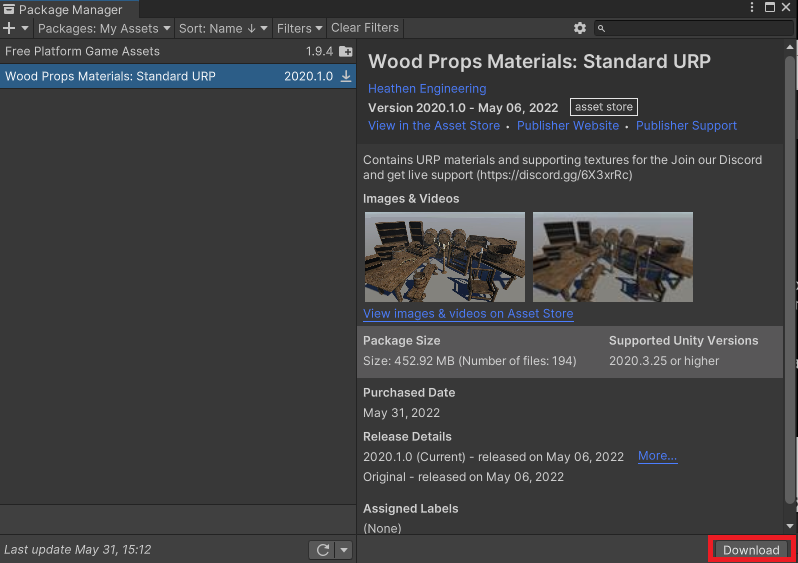Screen dimensions: 798x563
Task: Click the Download button
Action: (x=751, y=550)
